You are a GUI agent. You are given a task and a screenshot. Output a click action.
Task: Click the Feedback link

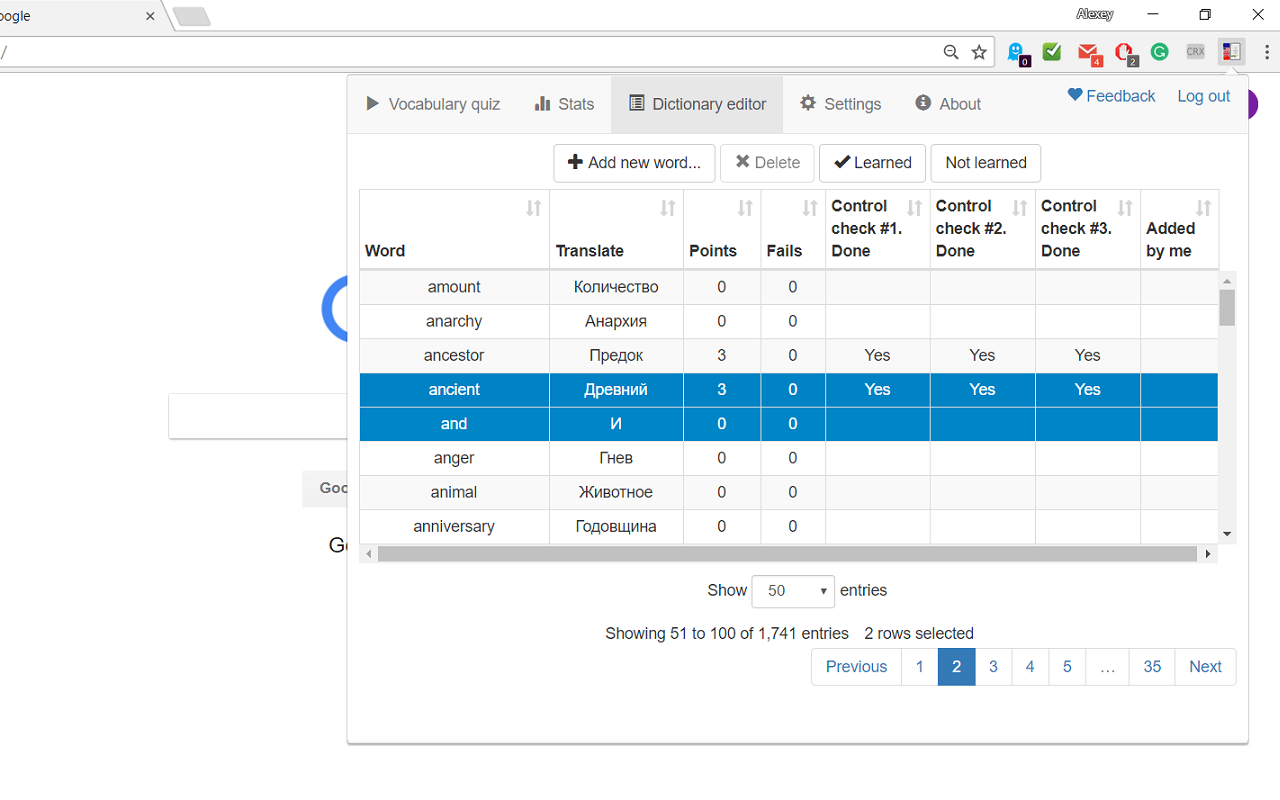(x=1111, y=96)
